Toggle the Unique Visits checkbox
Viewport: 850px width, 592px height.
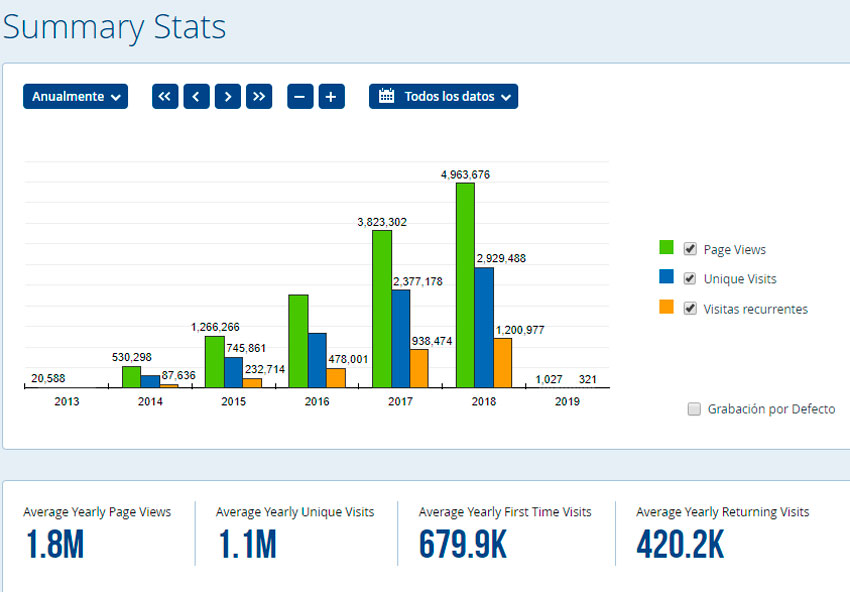[x=690, y=278]
